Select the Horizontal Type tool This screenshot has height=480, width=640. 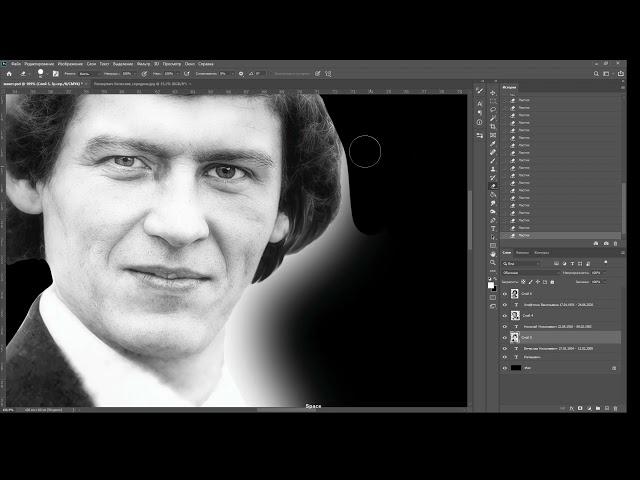coord(493,229)
